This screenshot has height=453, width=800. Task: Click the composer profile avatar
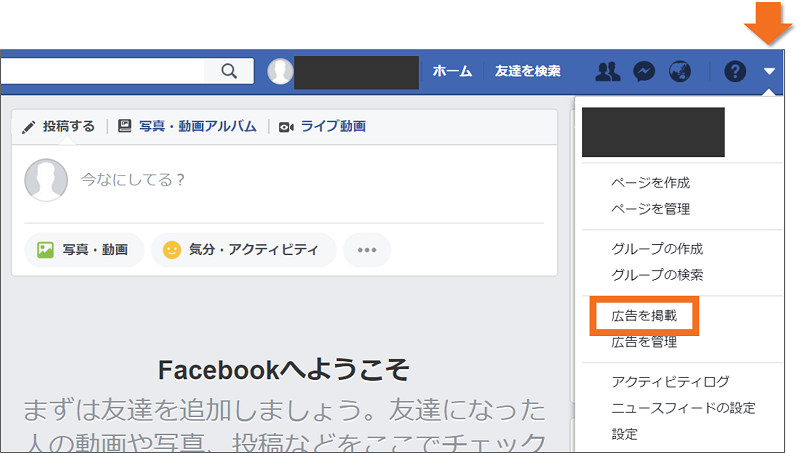pyautogui.click(x=46, y=180)
